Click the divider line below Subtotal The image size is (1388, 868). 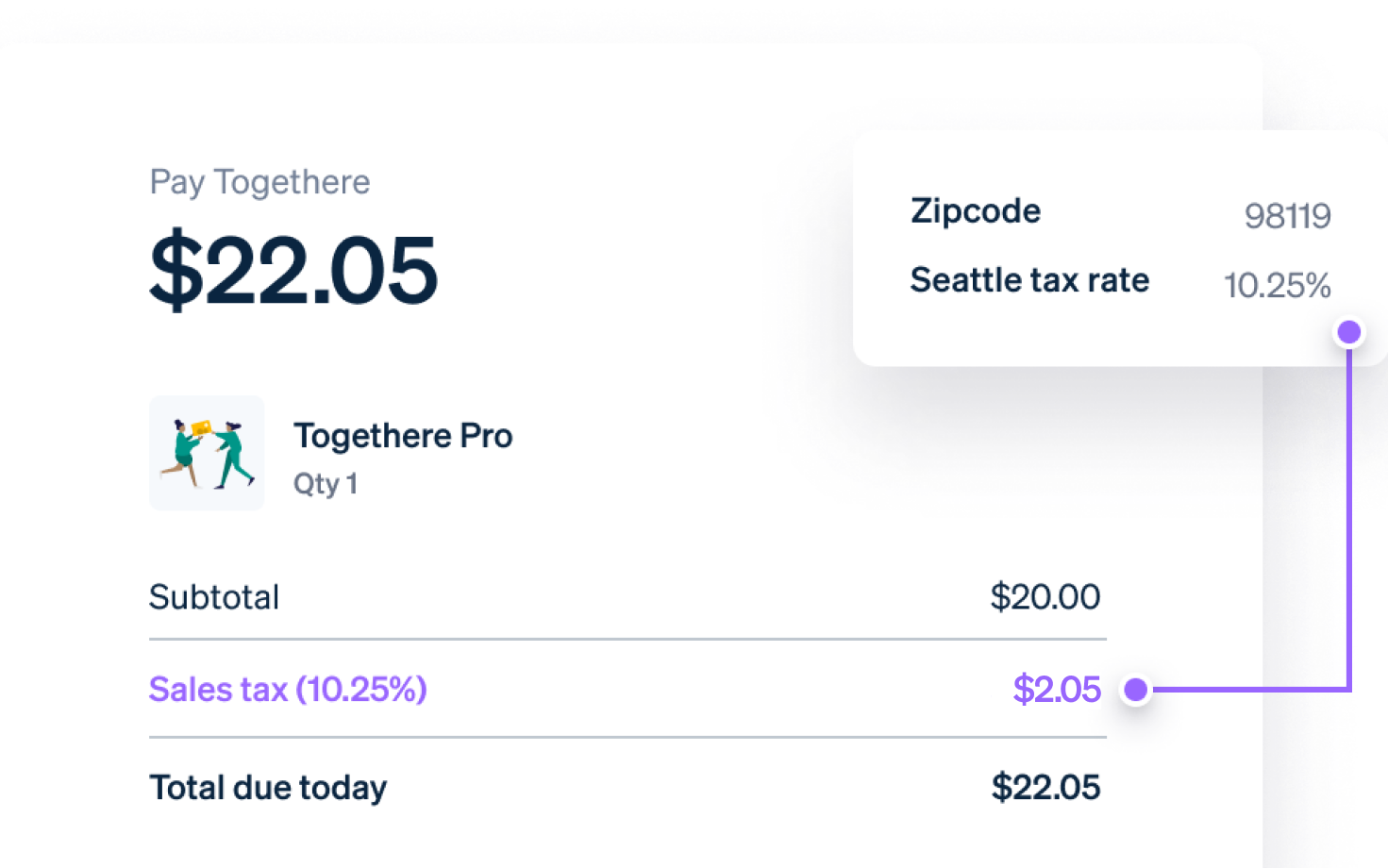tap(627, 639)
